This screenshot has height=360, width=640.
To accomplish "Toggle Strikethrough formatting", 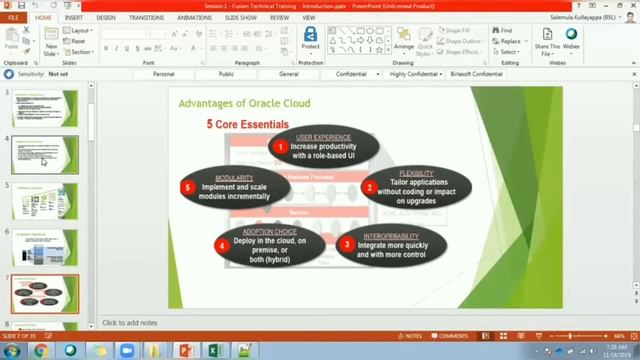I will pyautogui.click(x=147, y=49).
